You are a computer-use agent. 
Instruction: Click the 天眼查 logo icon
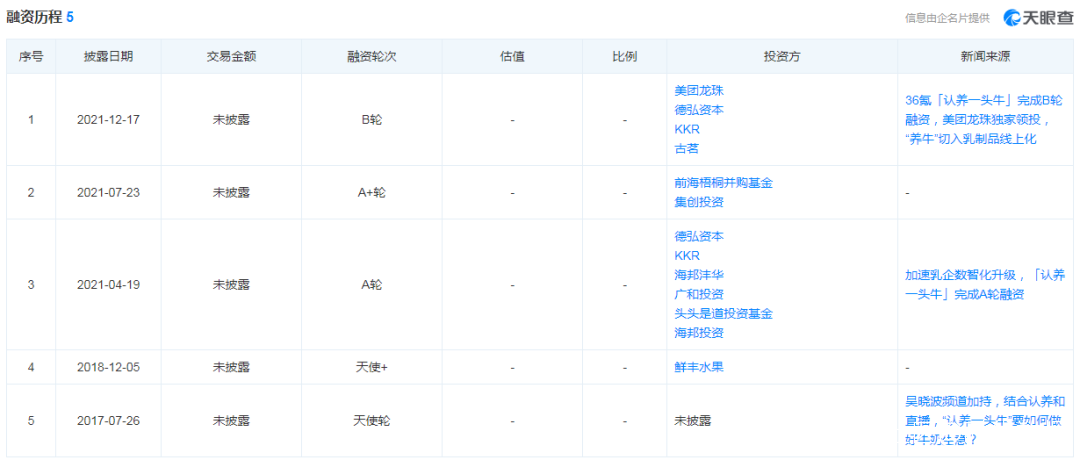(1011, 18)
